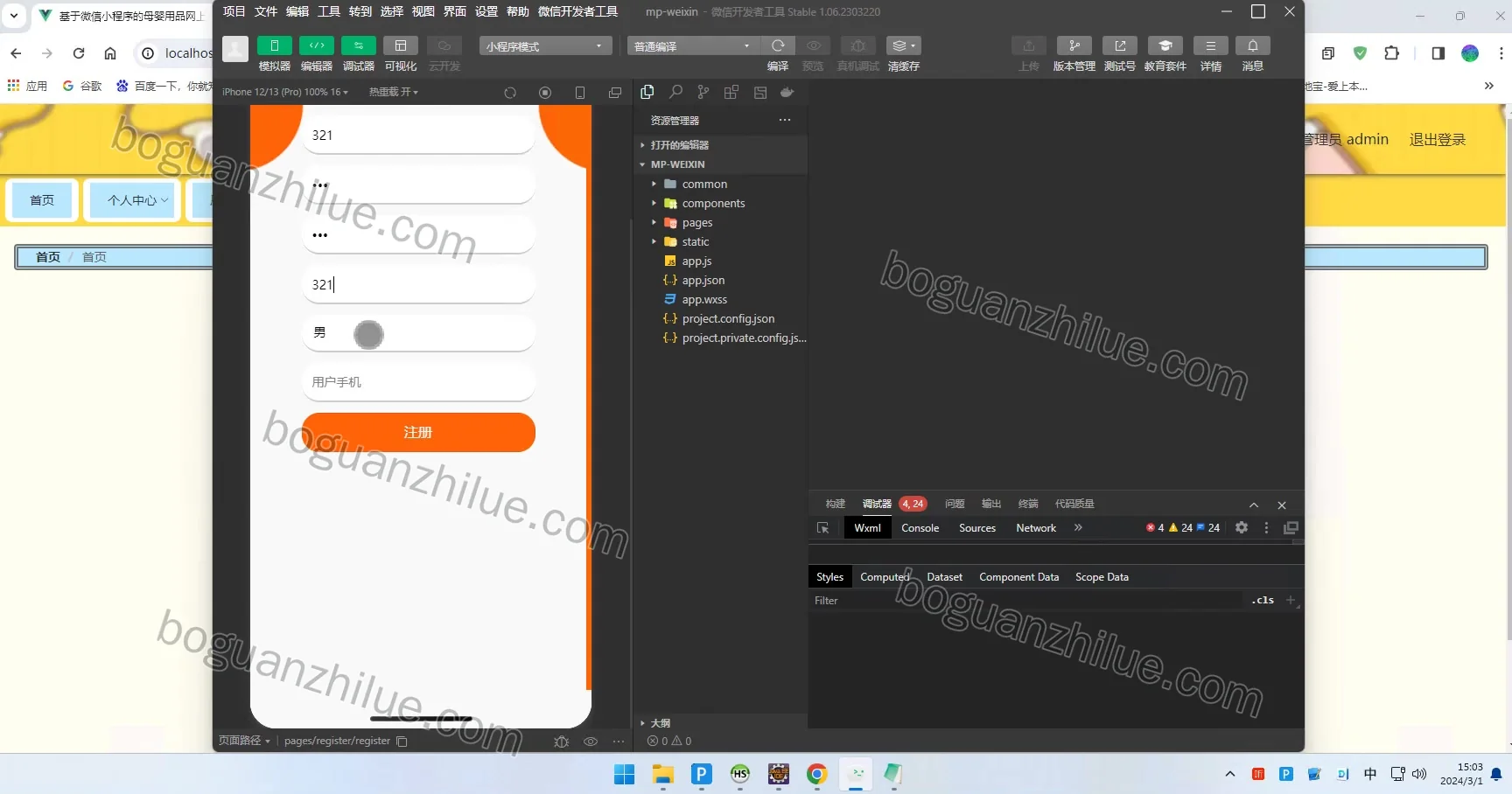Screen dimensions: 1512x794
Task: Switch to the Computed tab
Action: [885, 577]
